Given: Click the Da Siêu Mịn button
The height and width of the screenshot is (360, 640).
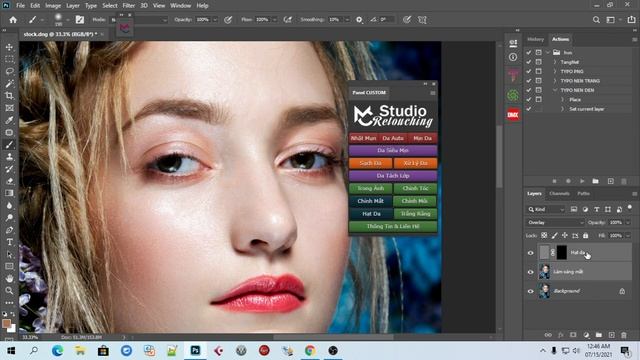Looking at the screenshot, I should (x=393, y=151).
